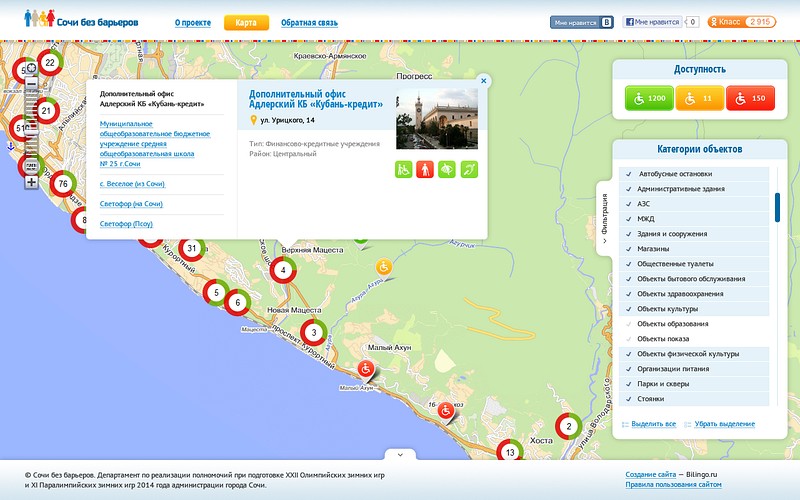The width and height of the screenshot is (800, 500).
Task: Click the map zoom level slider
Action: 32,133
